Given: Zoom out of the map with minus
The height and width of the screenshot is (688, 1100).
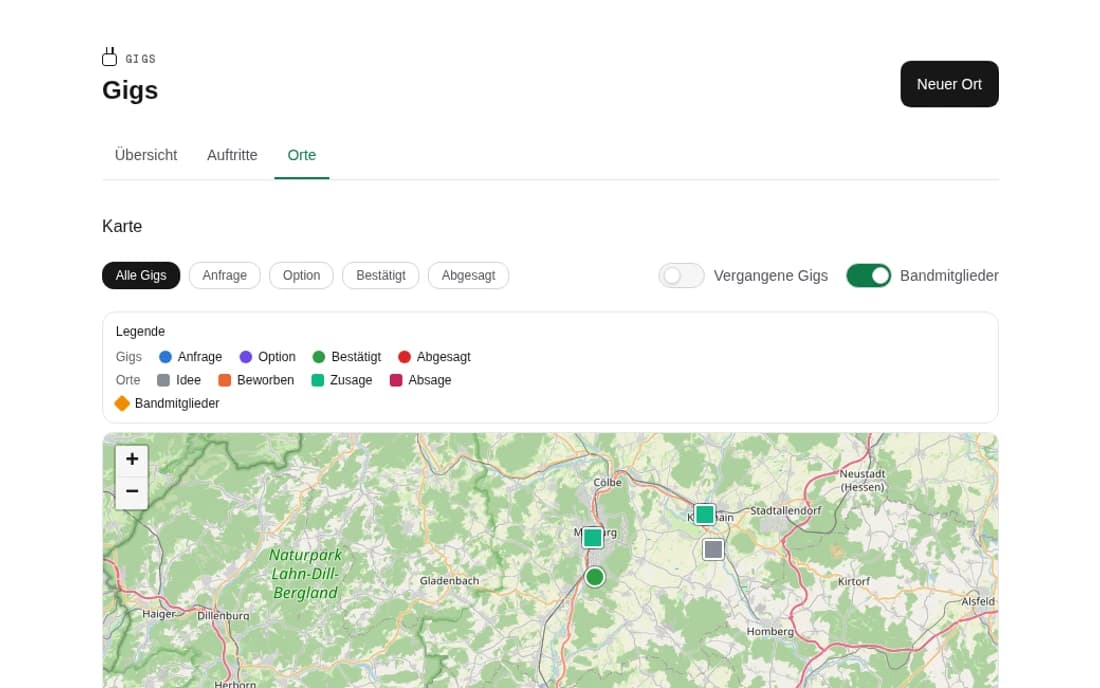Looking at the screenshot, I should pyautogui.click(x=132, y=492).
